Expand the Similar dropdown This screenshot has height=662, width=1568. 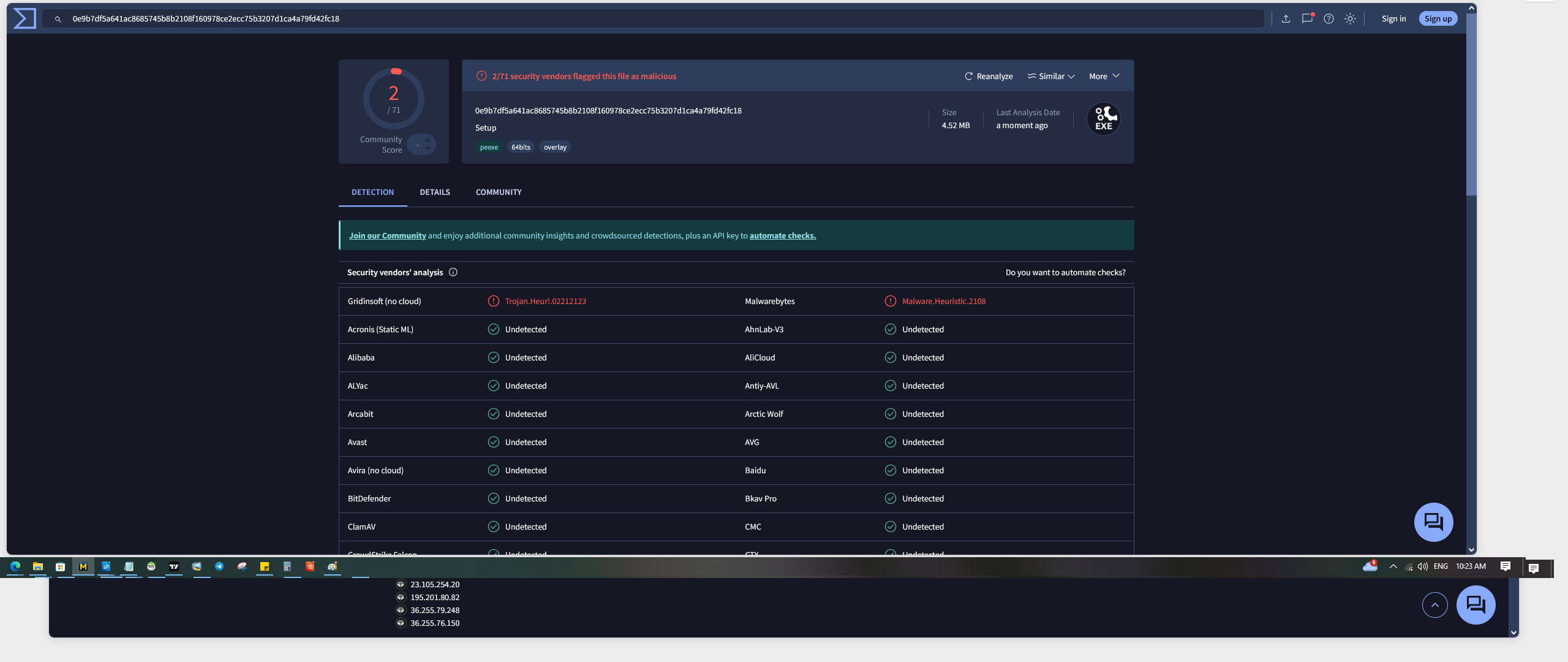pos(1051,76)
